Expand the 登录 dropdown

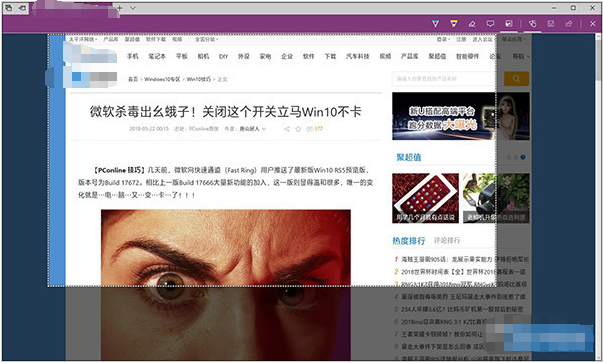pyautogui.click(x=443, y=39)
